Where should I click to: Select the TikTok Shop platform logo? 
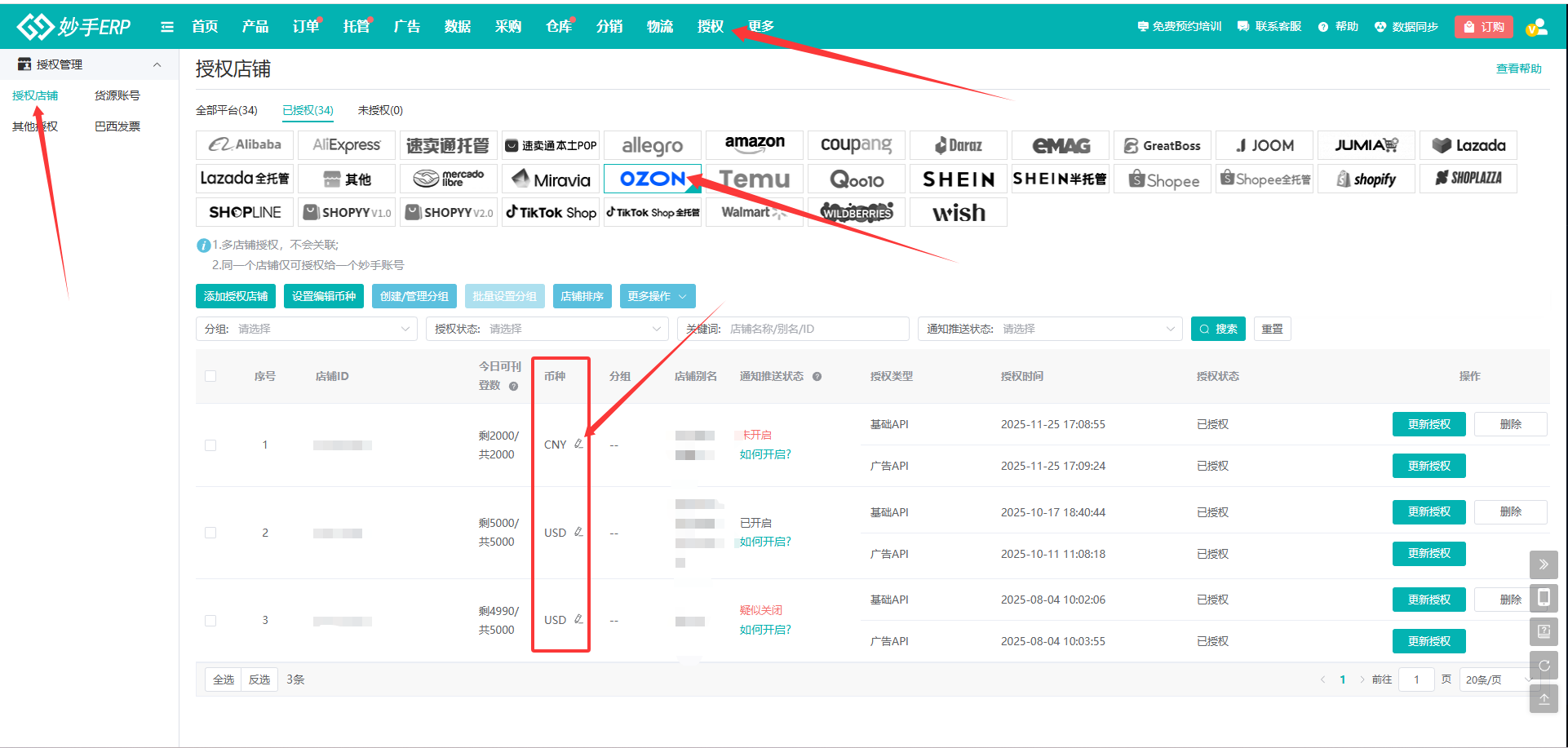(x=551, y=212)
